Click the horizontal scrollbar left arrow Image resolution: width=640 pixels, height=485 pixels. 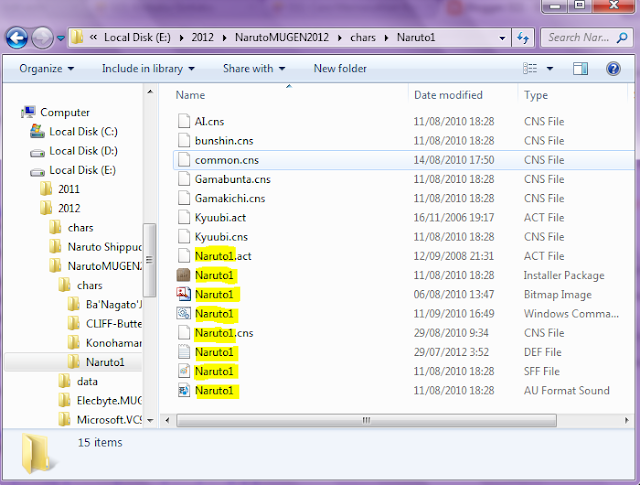(167, 420)
